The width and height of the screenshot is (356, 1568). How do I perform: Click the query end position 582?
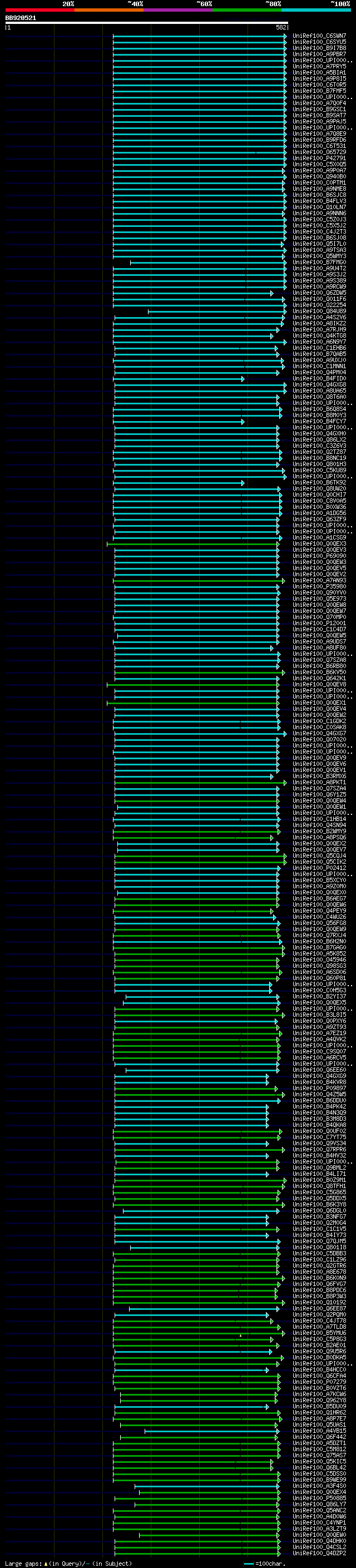[281, 27]
